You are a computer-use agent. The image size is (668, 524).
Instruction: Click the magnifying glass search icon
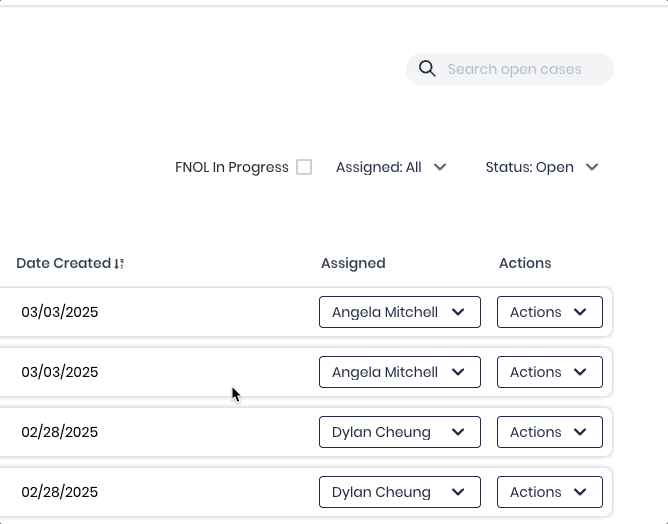coord(427,69)
